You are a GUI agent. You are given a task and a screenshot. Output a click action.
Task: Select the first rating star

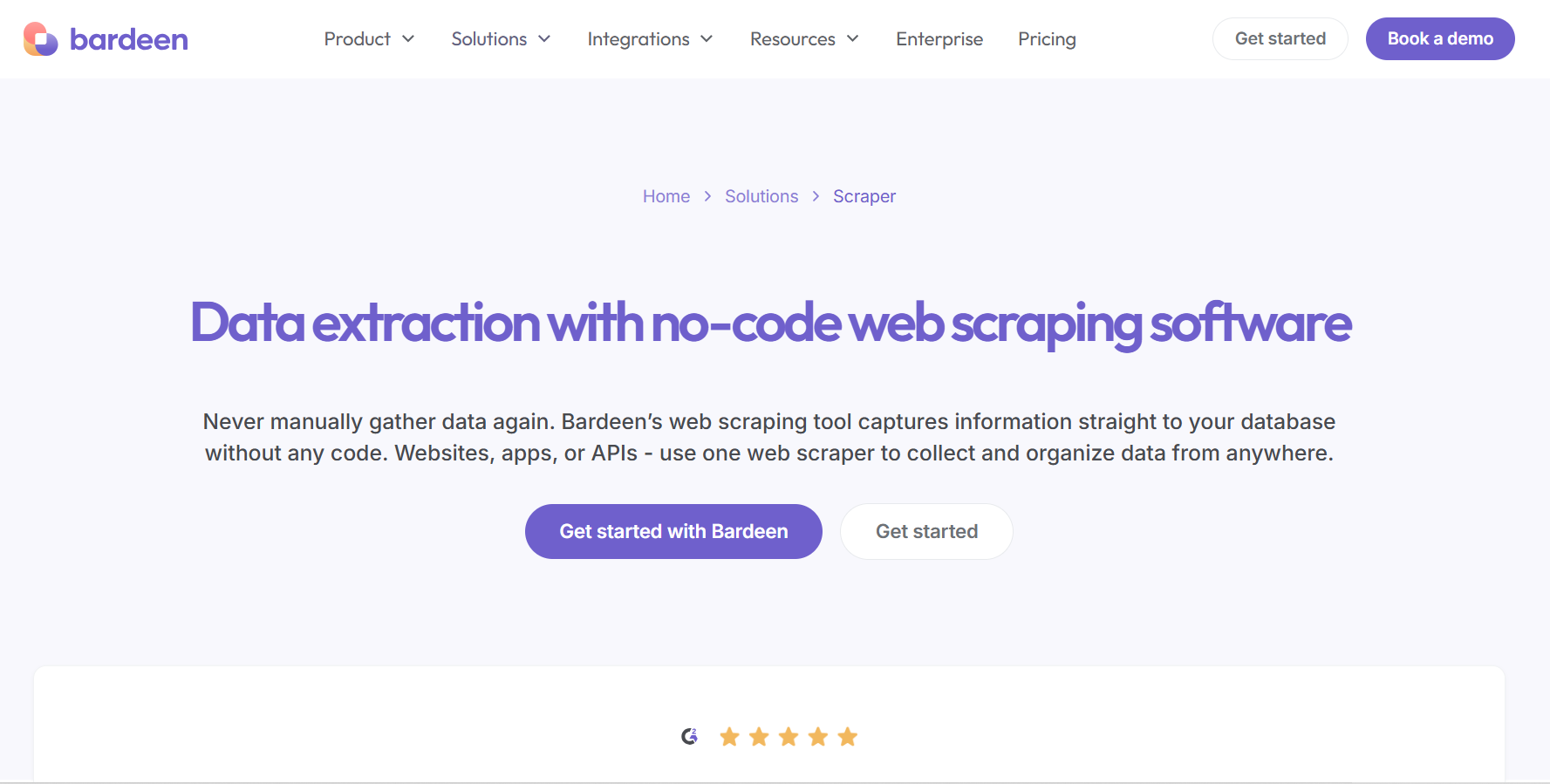(x=729, y=736)
